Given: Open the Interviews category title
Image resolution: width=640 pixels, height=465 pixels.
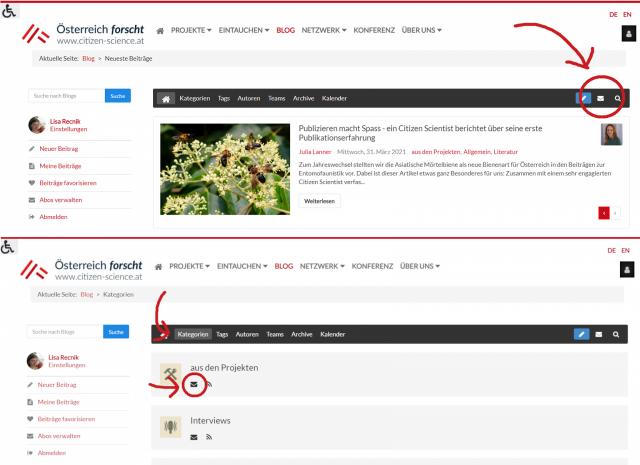Looking at the screenshot, I should (x=210, y=421).
